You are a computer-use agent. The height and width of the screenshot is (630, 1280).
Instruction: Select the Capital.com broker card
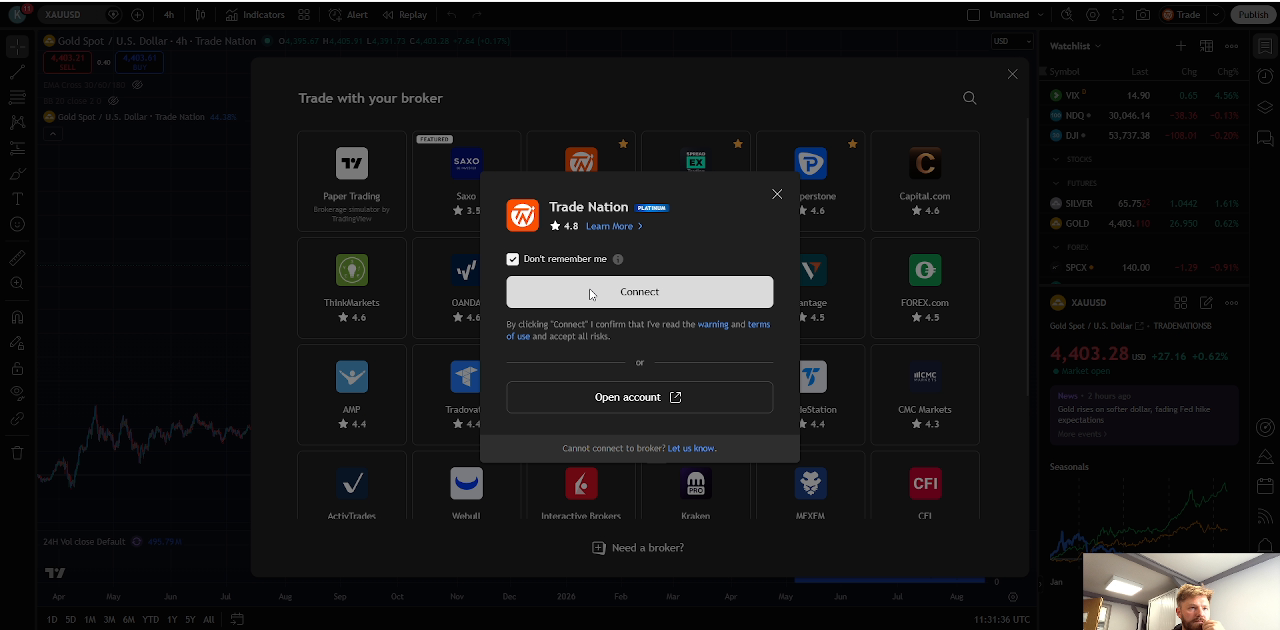pos(925,181)
